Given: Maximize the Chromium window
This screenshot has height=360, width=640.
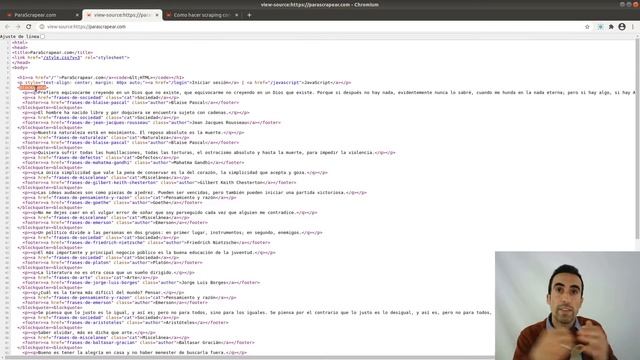Looking at the screenshot, I should (629, 4).
